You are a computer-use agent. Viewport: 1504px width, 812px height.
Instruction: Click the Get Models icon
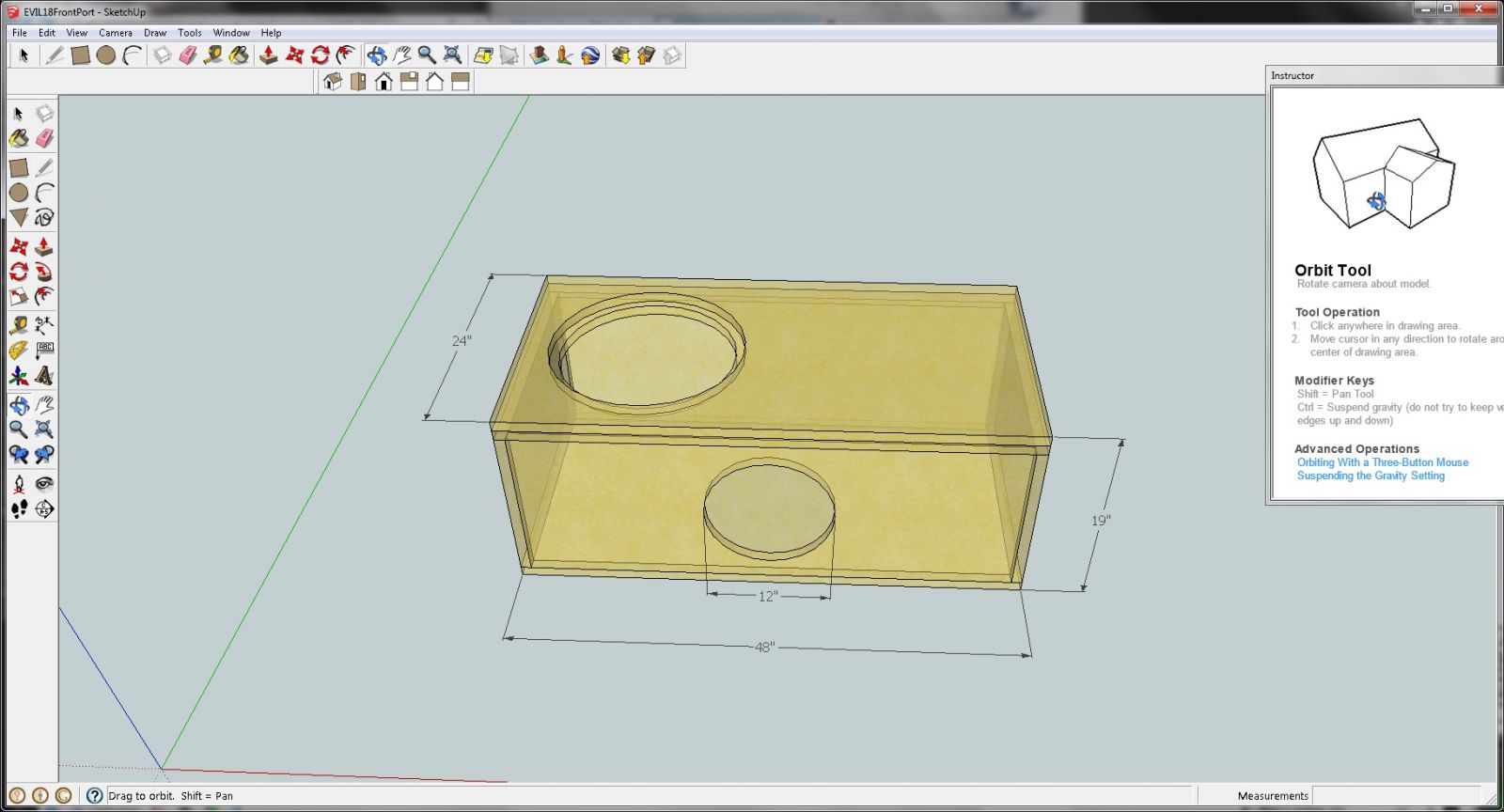(x=620, y=55)
